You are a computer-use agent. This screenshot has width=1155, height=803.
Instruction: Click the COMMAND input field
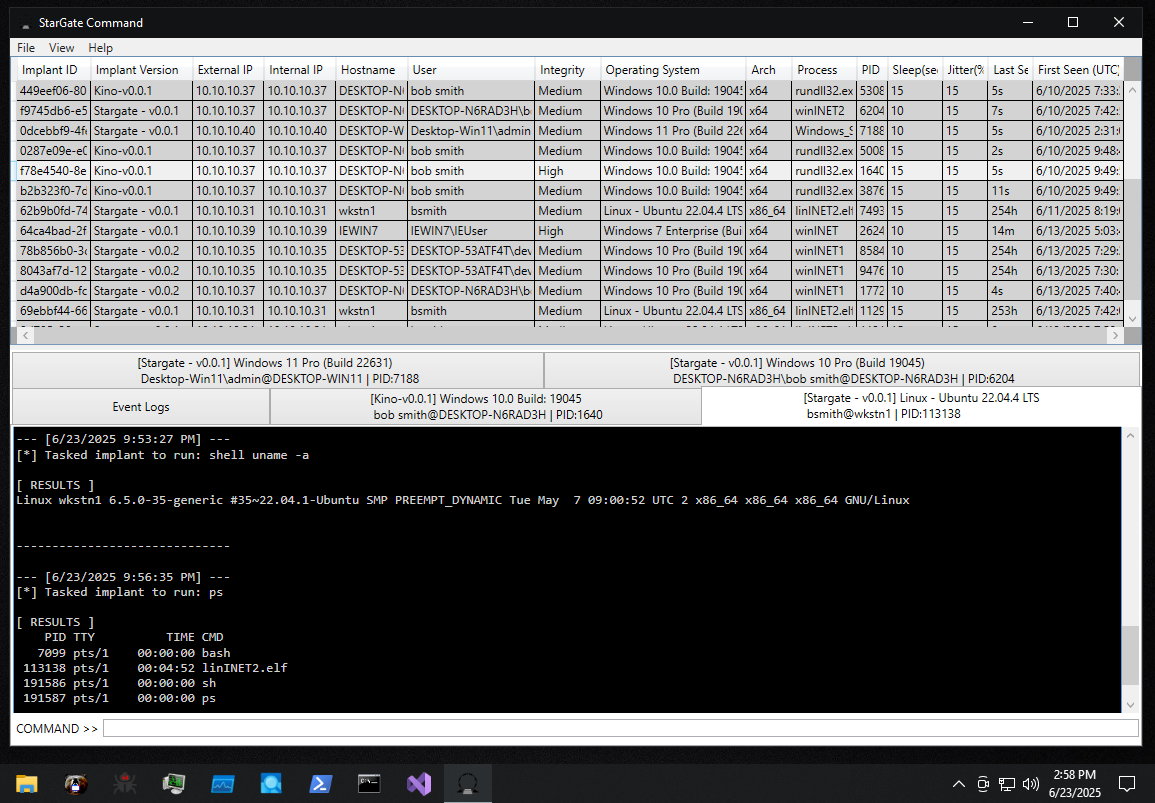(x=620, y=728)
